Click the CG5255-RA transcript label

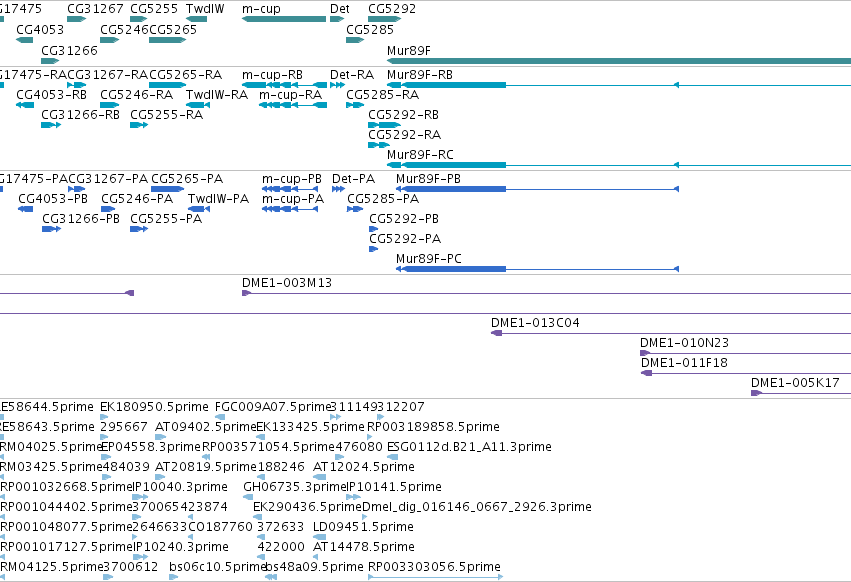[167, 115]
